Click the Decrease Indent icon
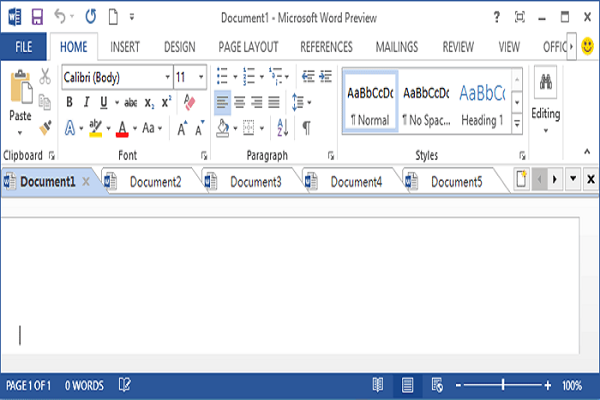The image size is (600, 400). point(308,76)
